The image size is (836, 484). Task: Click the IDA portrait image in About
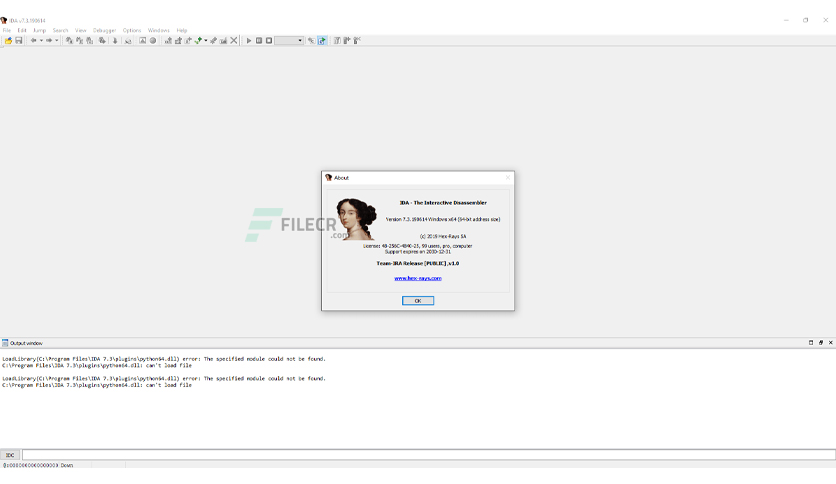pyautogui.click(x=356, y=219)
